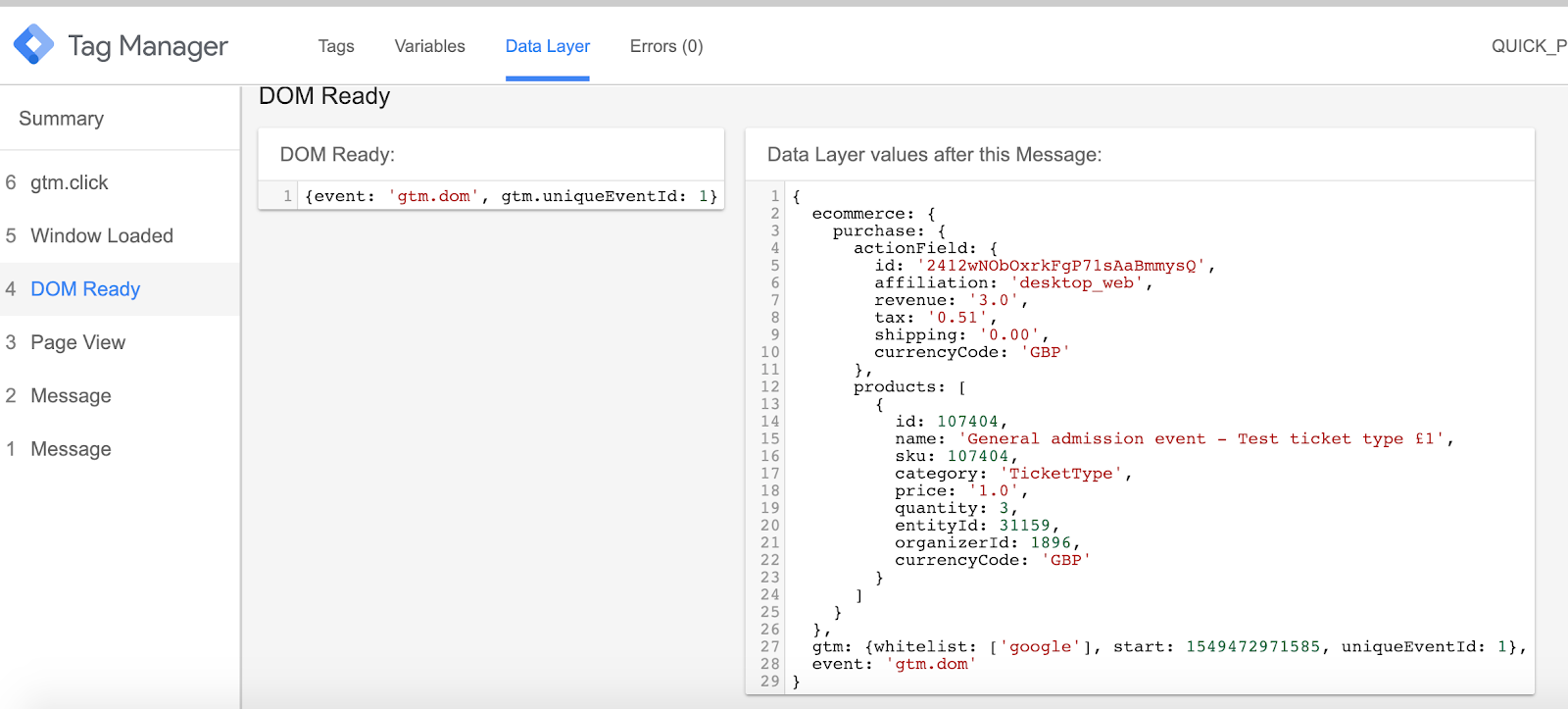Click the Tag Manager diamond logo
The height and width of the screenshot is (709, 1568).
pyautogui.click(x=33, y=45)
